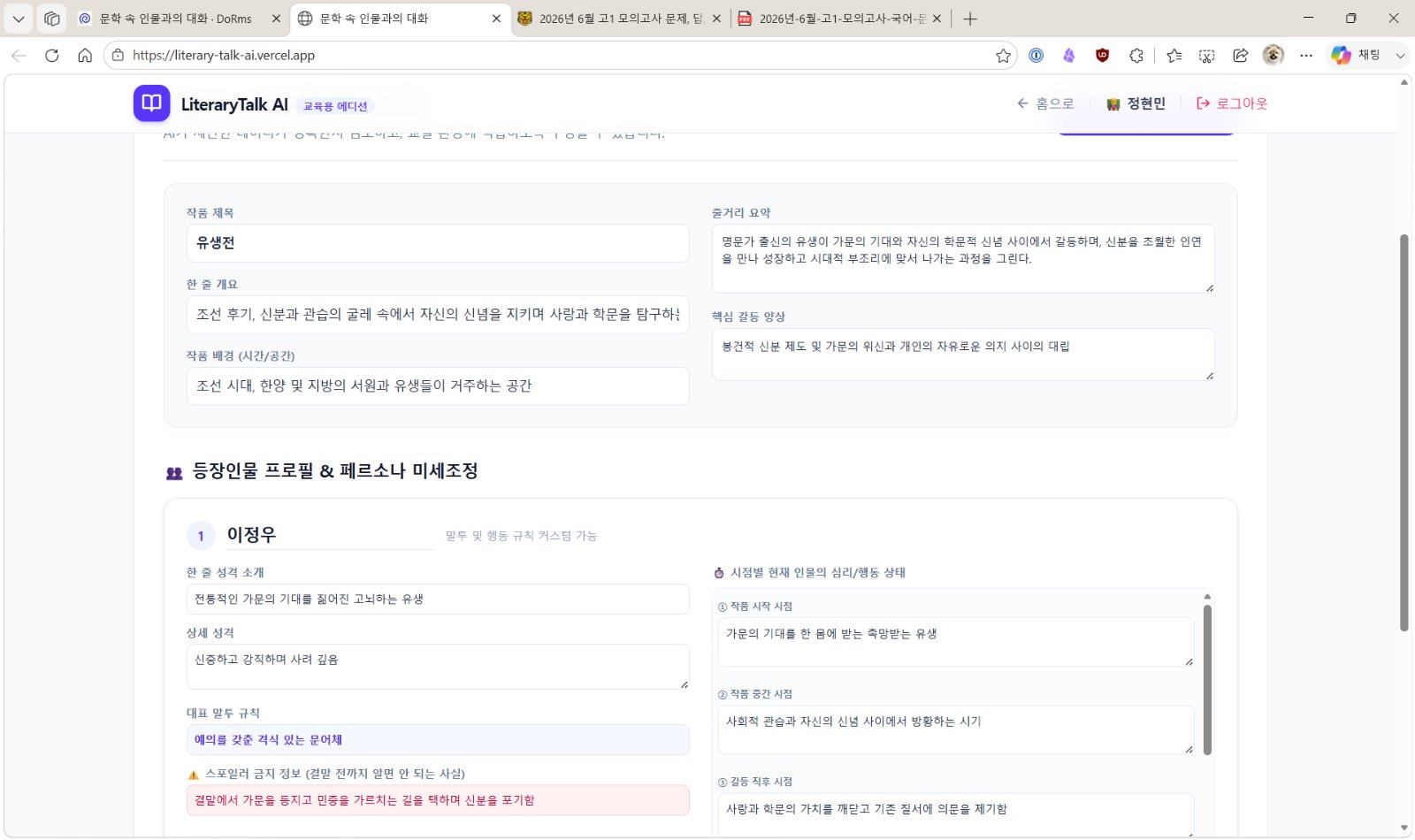Image resolution: width=1415 pixels, height=840 pixels.
Task: Click the character number 1 badge
Action: [x=201, y=536]
